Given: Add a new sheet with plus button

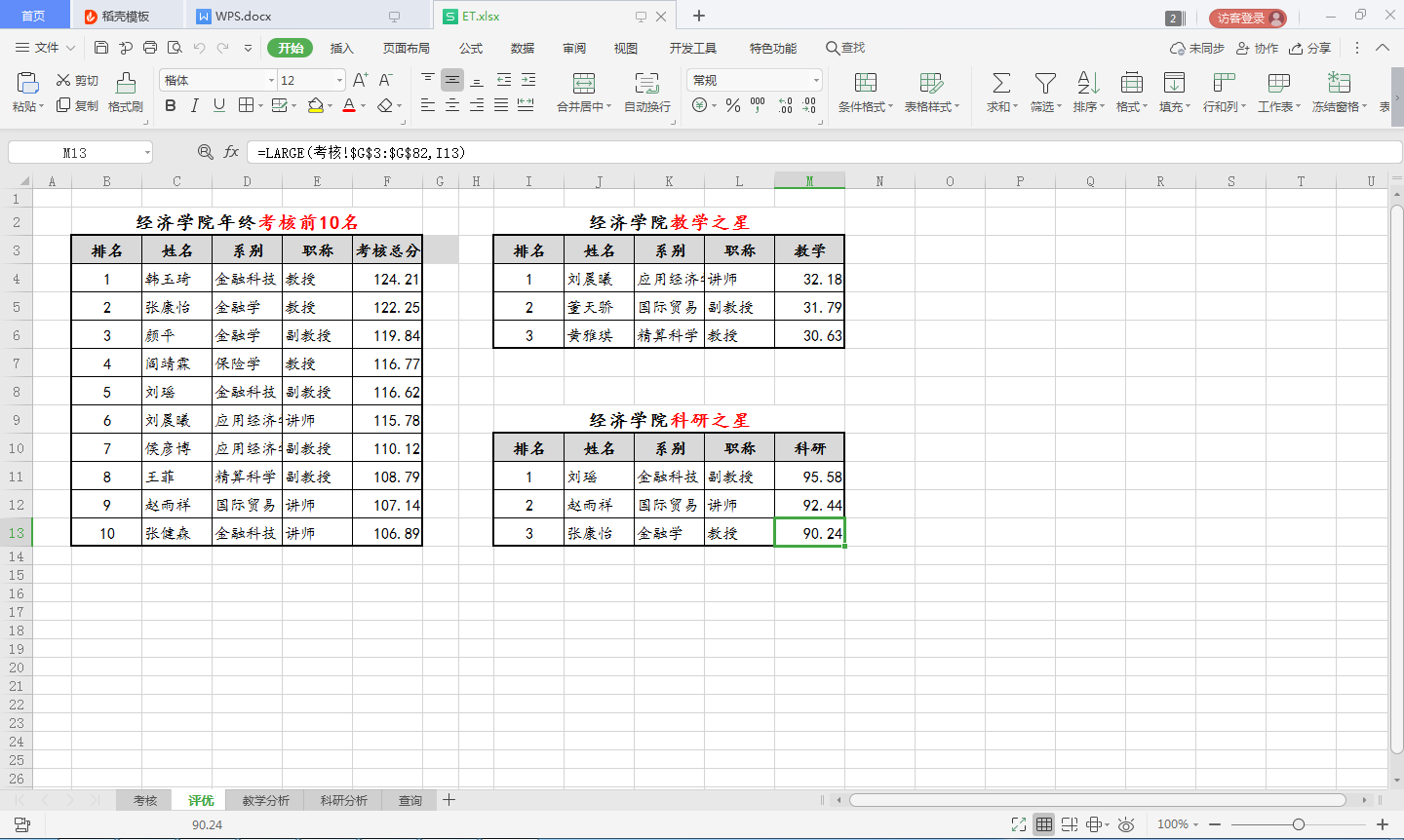Looking at the screenshot, I should click(448, 800).
